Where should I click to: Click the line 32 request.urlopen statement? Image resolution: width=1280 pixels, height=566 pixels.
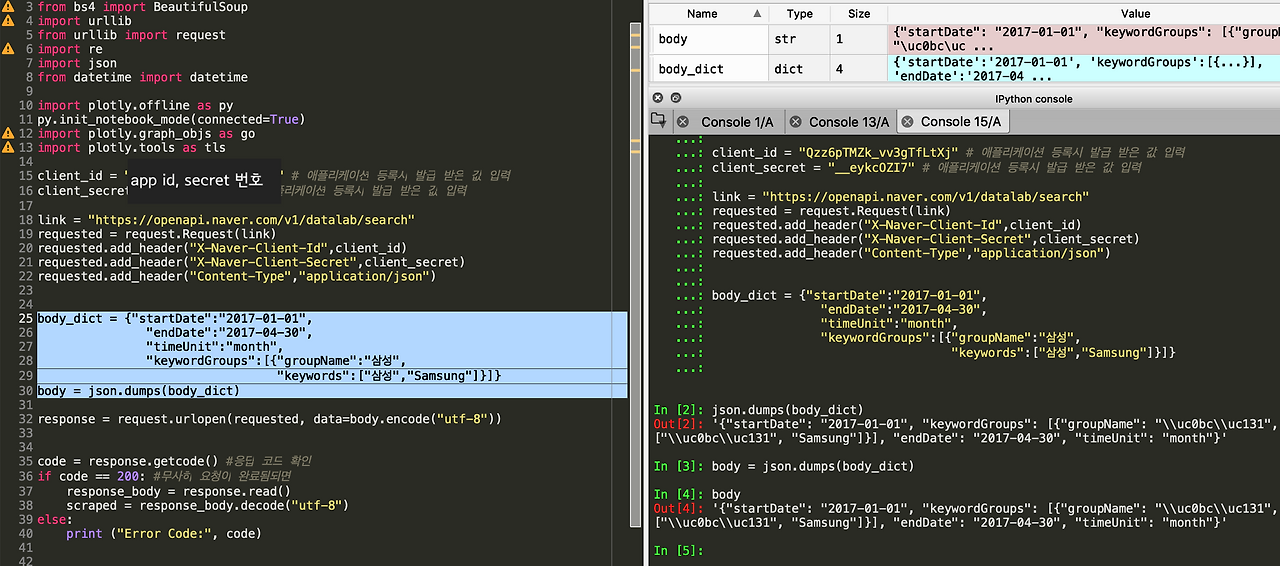[x=269, y=419]
